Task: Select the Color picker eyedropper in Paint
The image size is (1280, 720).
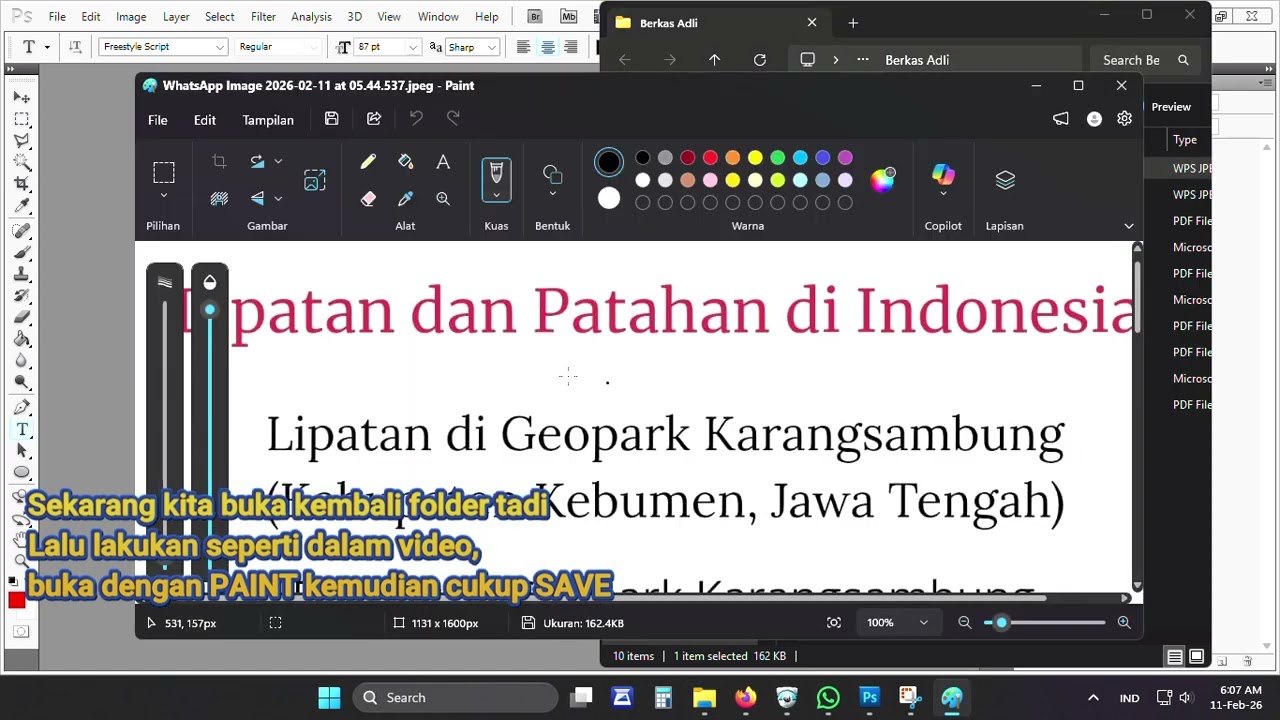Action: 405,199
